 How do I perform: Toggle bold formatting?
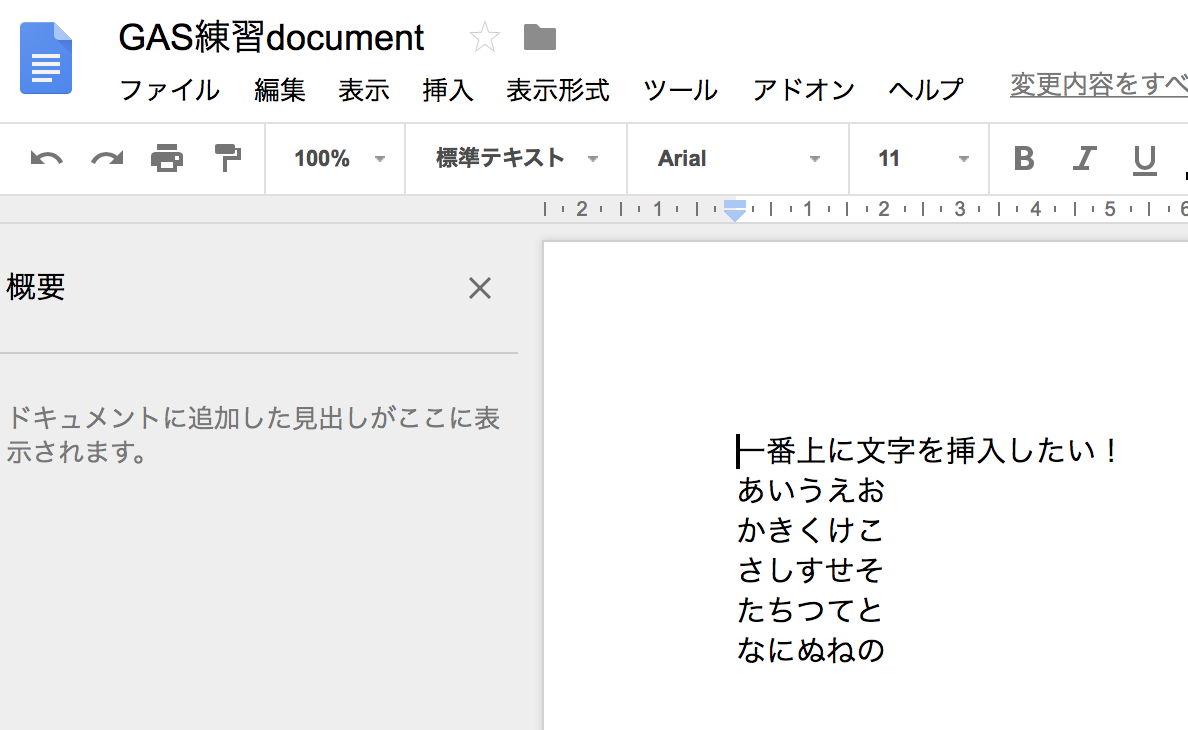[x=1024, y=158]
